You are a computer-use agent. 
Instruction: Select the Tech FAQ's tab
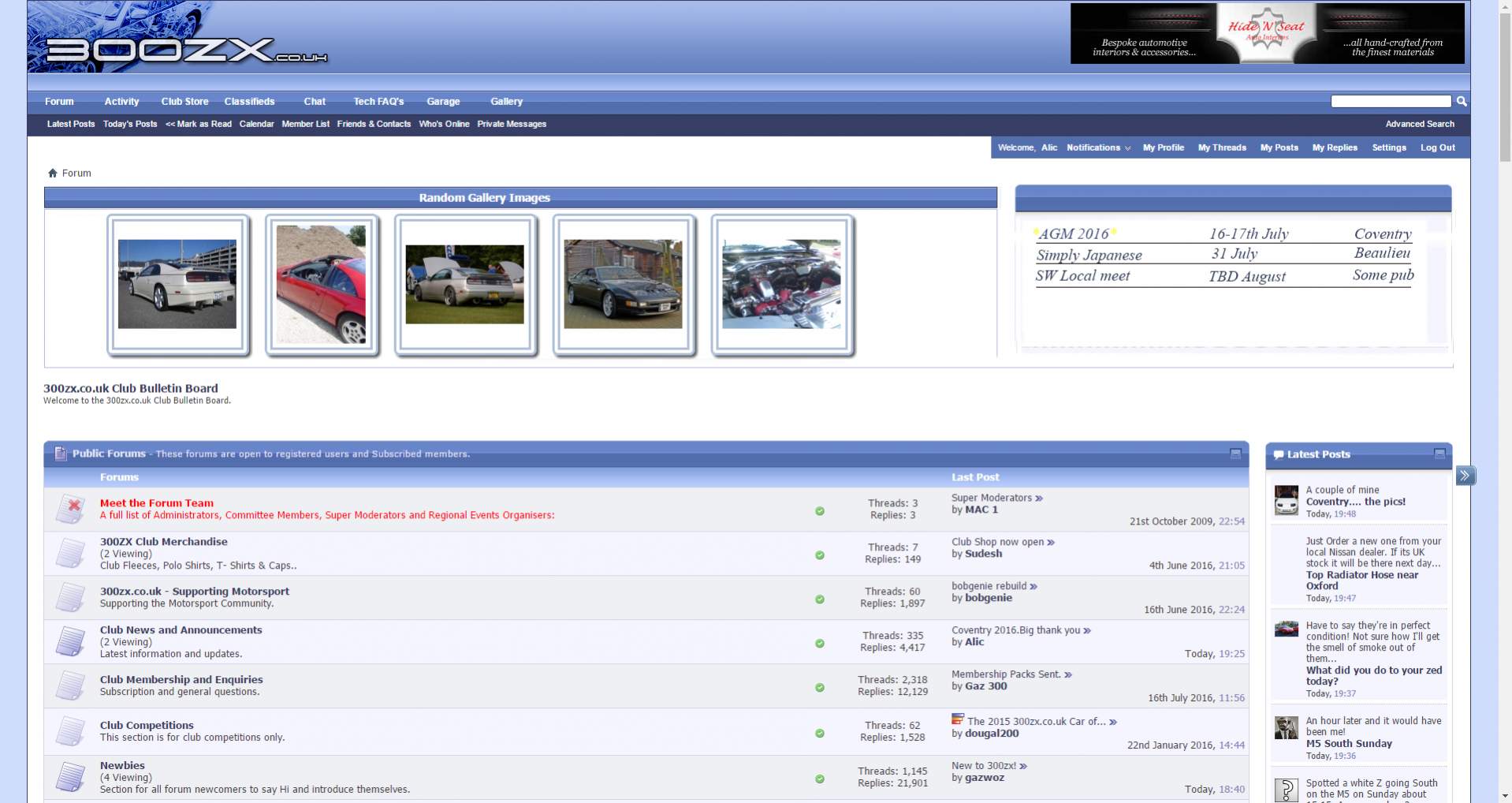[x=378, y=102]
